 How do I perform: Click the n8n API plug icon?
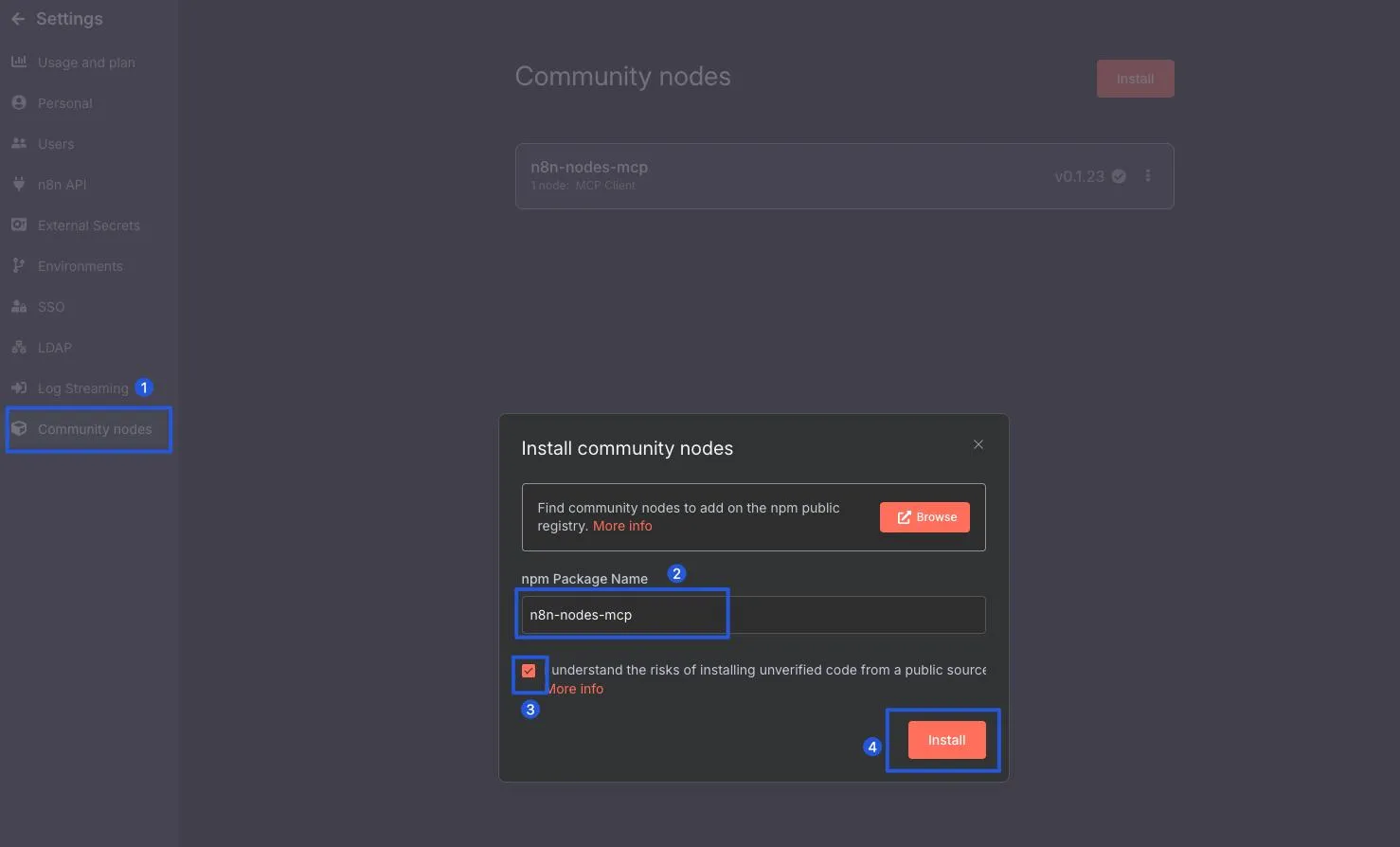(x=18, y=184)
